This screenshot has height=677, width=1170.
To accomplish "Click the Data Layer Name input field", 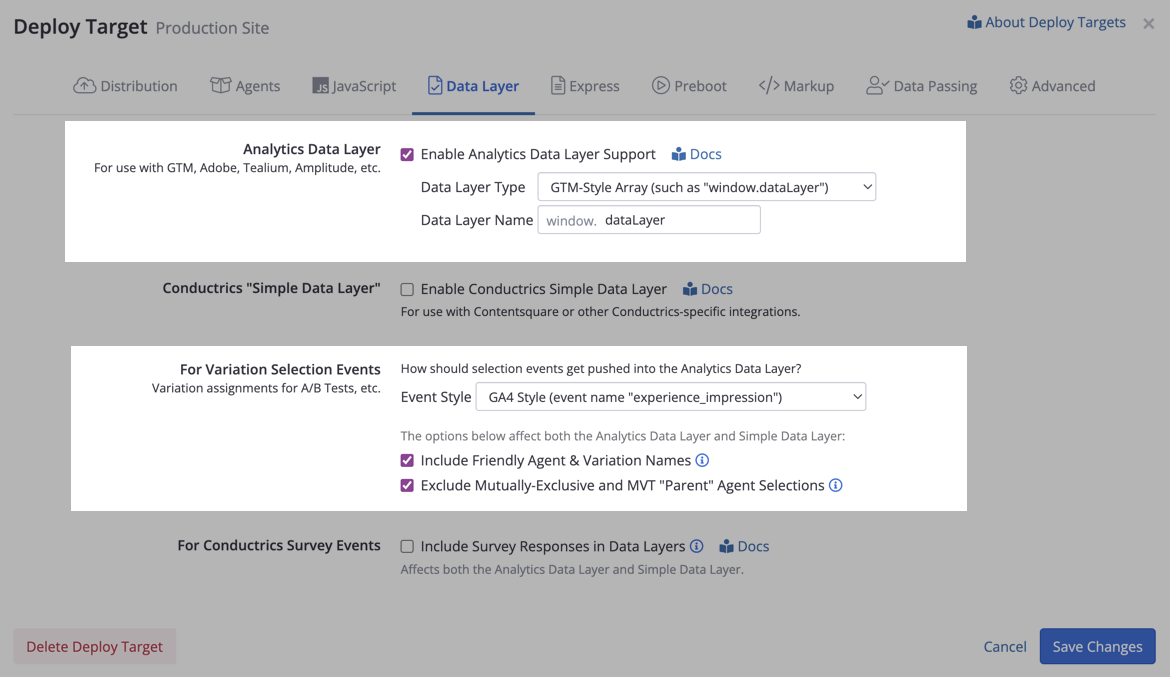I will (649, 220).
